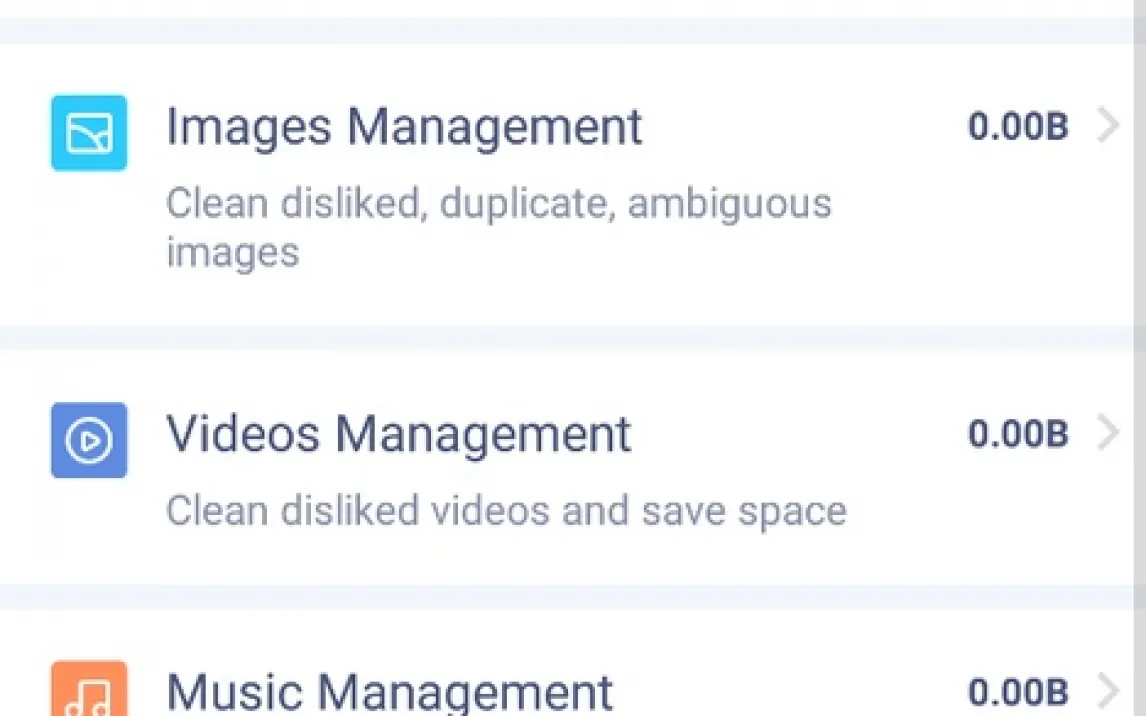Open the Music Management title
Image resolution: width=1146 pixels, height=716 pixels.
coord(390,692)
